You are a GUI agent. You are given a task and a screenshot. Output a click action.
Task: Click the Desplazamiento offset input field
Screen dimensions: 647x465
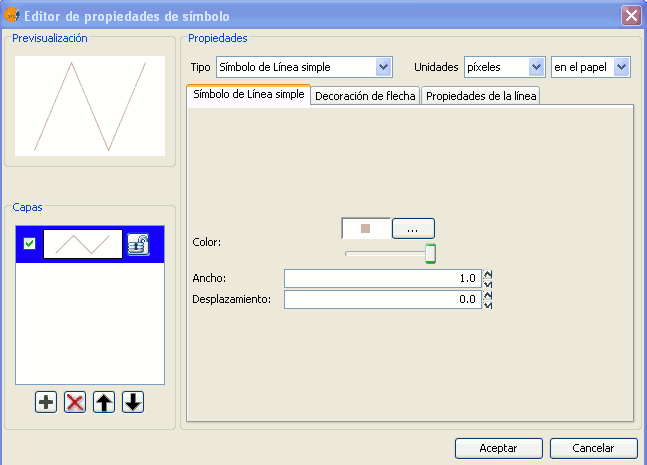383,300
